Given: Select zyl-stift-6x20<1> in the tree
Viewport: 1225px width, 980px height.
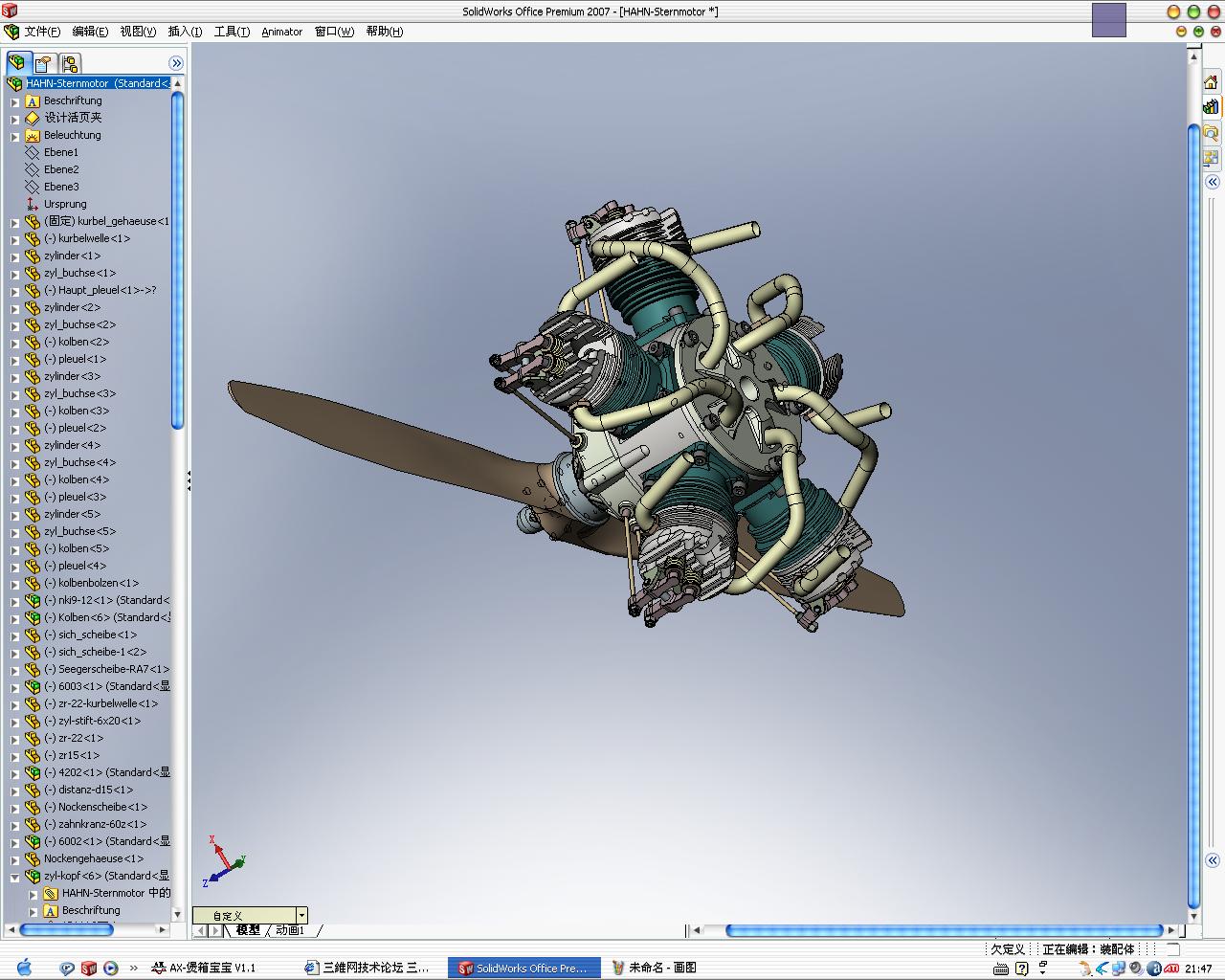Looking at the screenshot, I should pos(92,721).
